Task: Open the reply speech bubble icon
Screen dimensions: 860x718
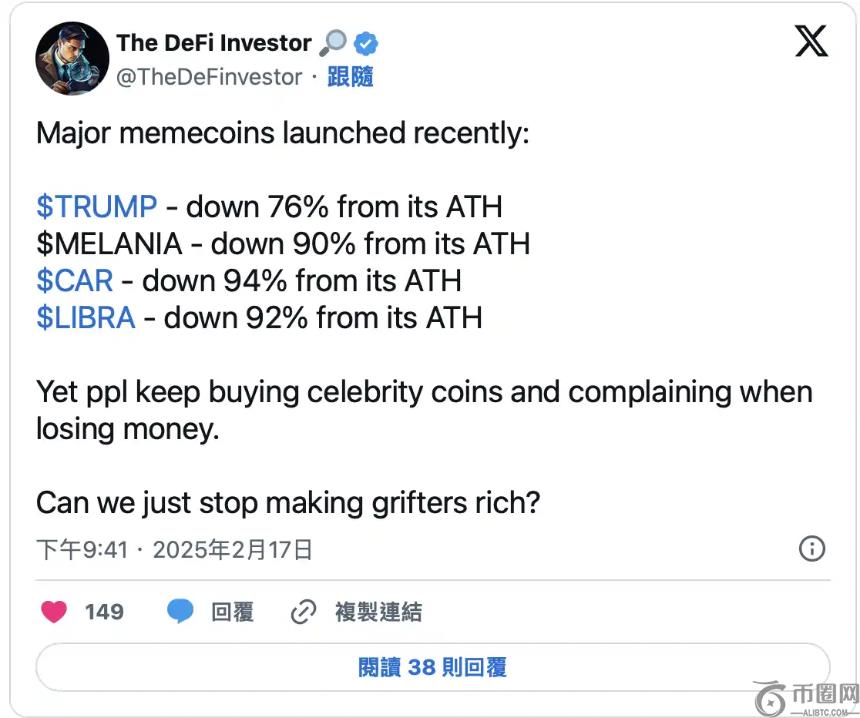Action: (178, 611)
